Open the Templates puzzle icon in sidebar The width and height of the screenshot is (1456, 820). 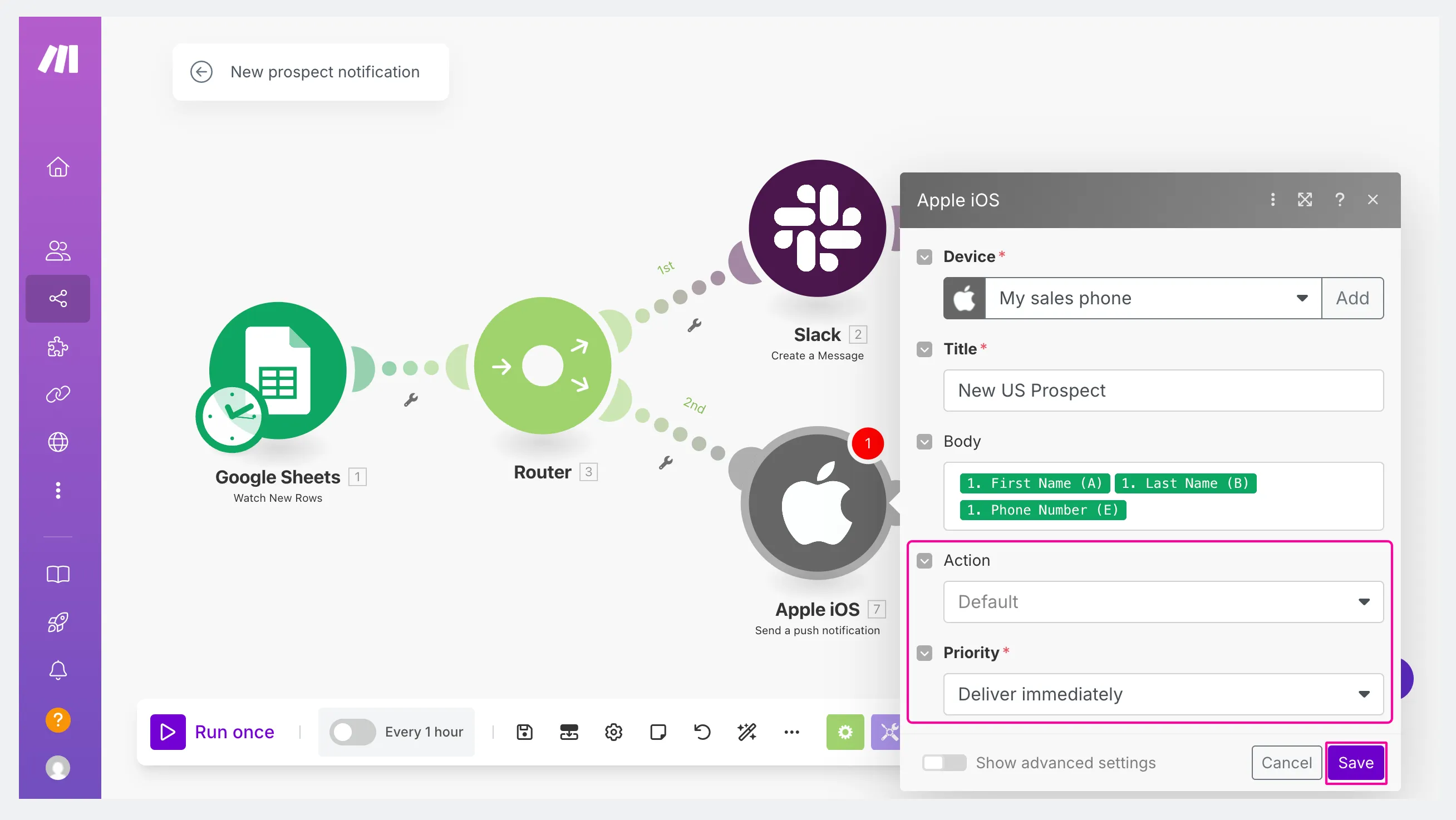pyautogui.click(x=58, y=347)
